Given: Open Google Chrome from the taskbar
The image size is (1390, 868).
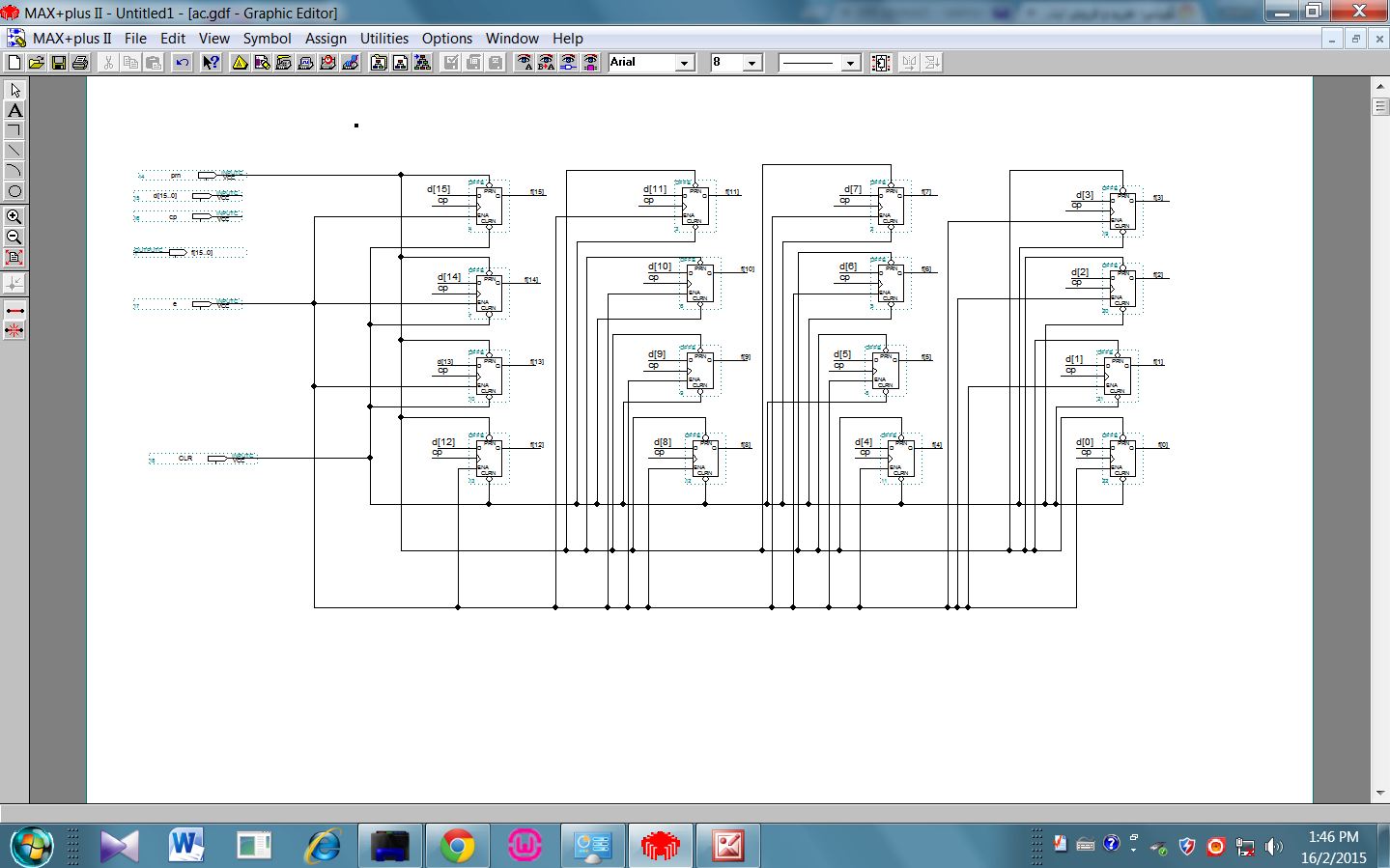Looking at the screenshot, I should pos(457,847).
